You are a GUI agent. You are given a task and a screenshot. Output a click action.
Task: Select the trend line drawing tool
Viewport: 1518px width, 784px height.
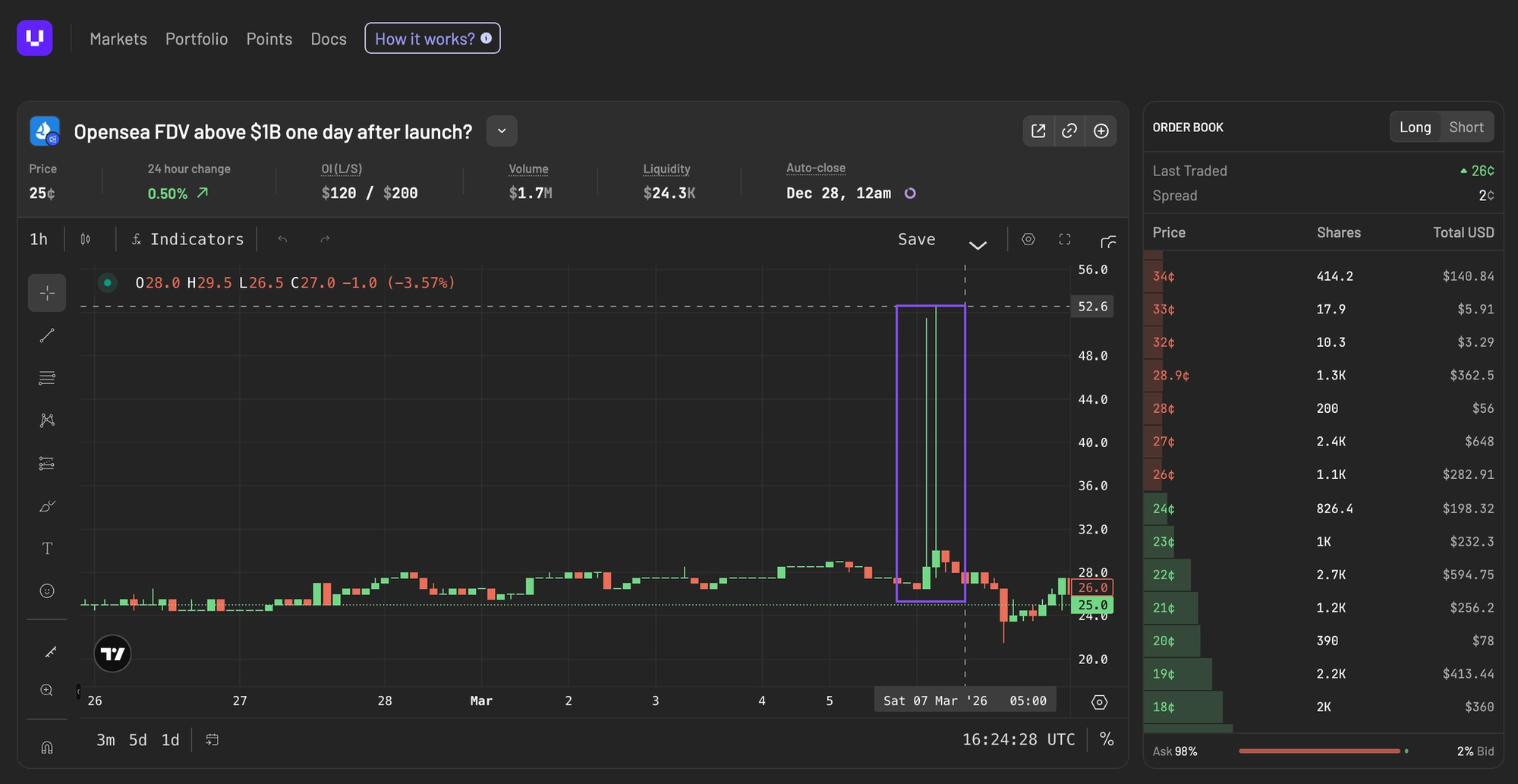pos(47,335)
